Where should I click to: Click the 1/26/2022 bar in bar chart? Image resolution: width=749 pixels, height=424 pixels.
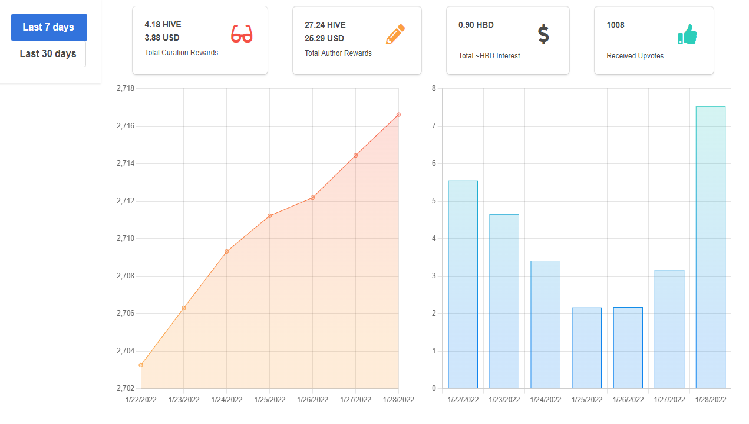(x=628, y=348)
